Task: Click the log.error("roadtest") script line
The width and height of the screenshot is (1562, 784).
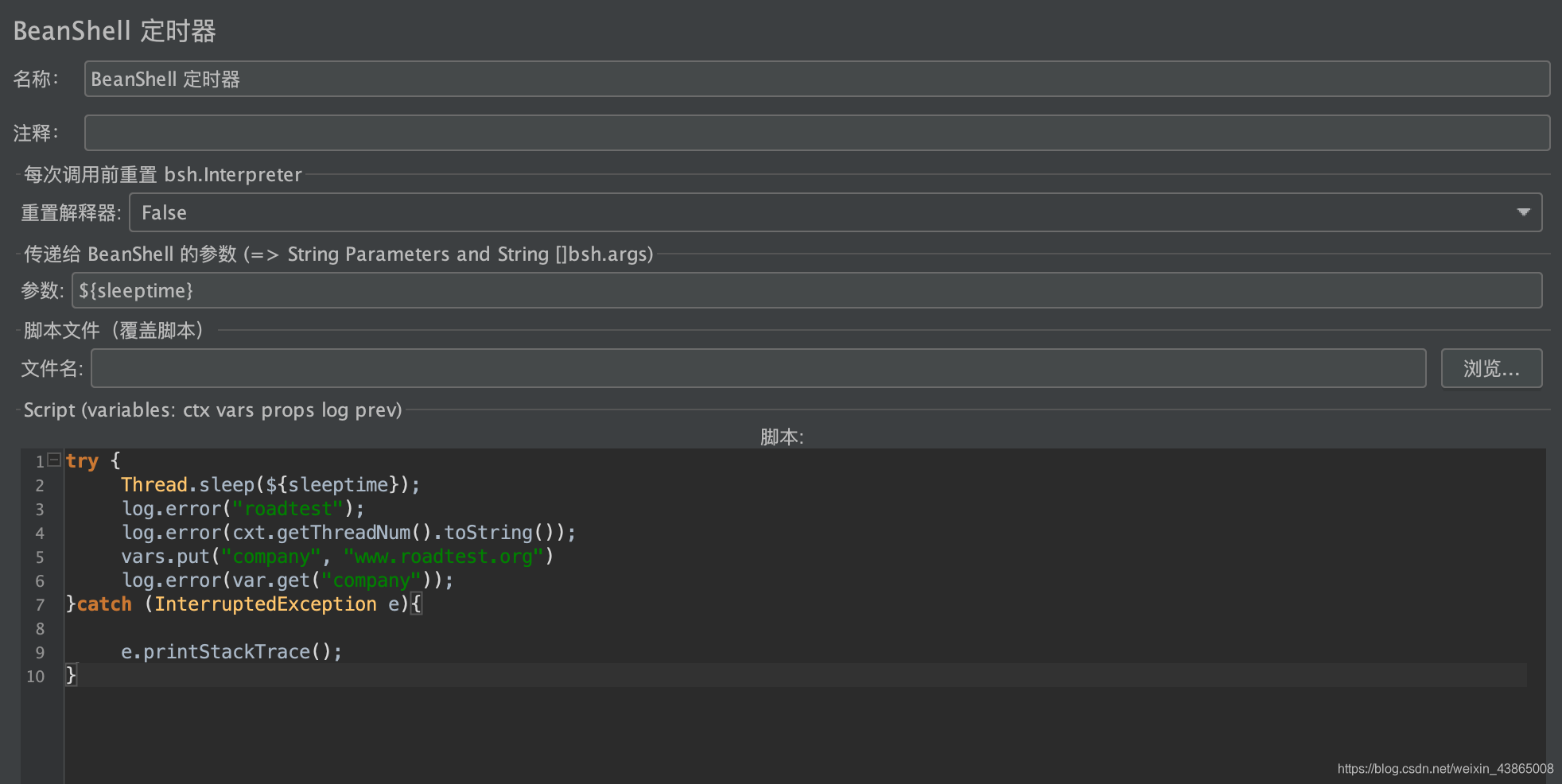Action: 243,508
